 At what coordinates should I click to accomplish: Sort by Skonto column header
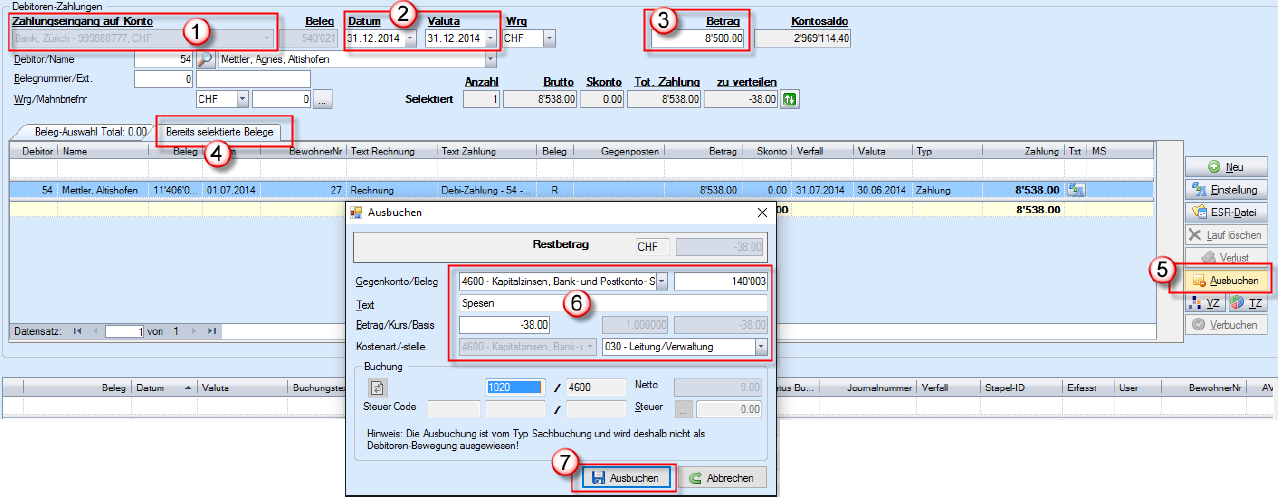click(x=767, y=151)
